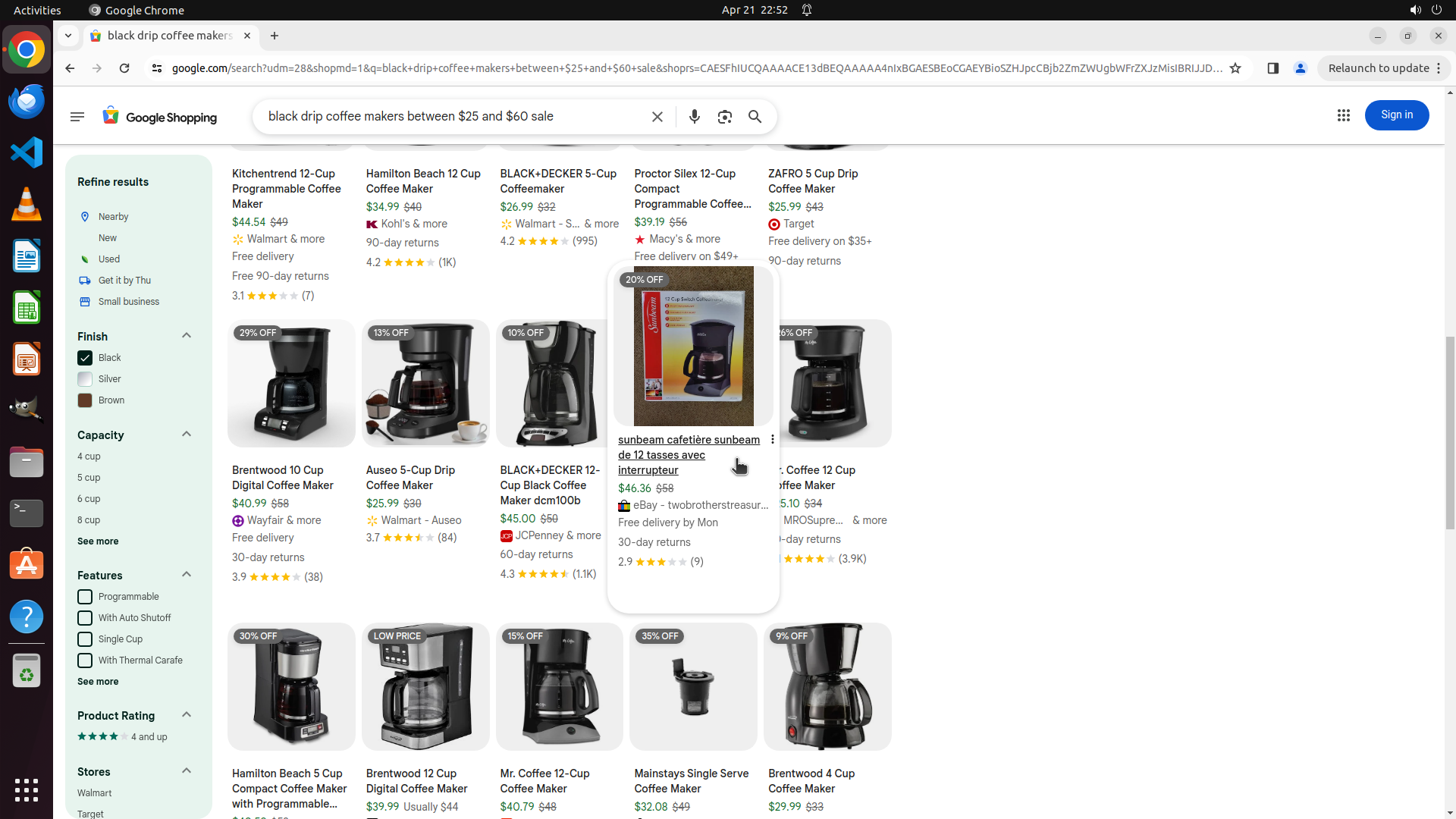1456x819 pixels.
Task: Bookmark this page with star icon
Action: point(1235,68)
